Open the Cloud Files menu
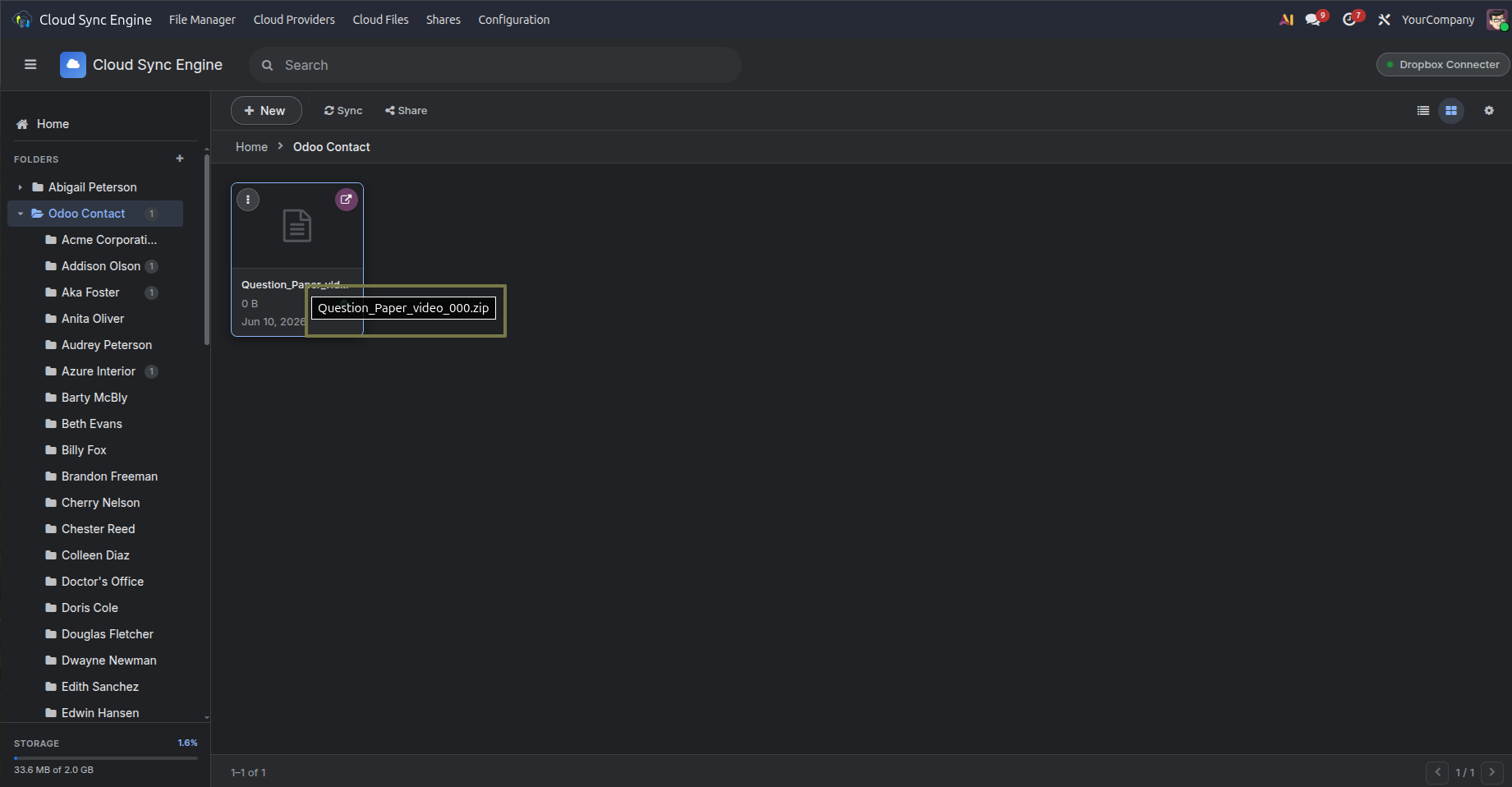Screen dimensions: 1512x787 (380, 20)
